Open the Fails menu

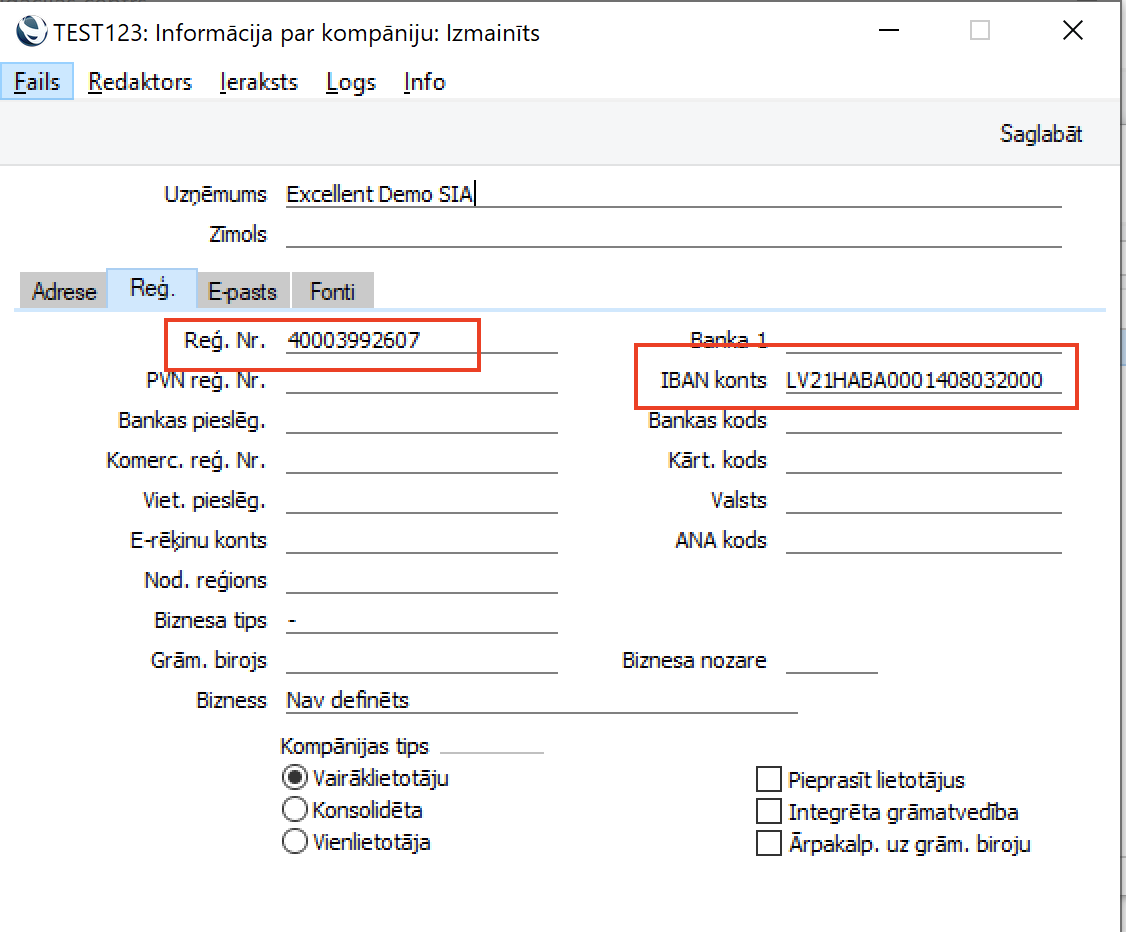tap(37, 82)
